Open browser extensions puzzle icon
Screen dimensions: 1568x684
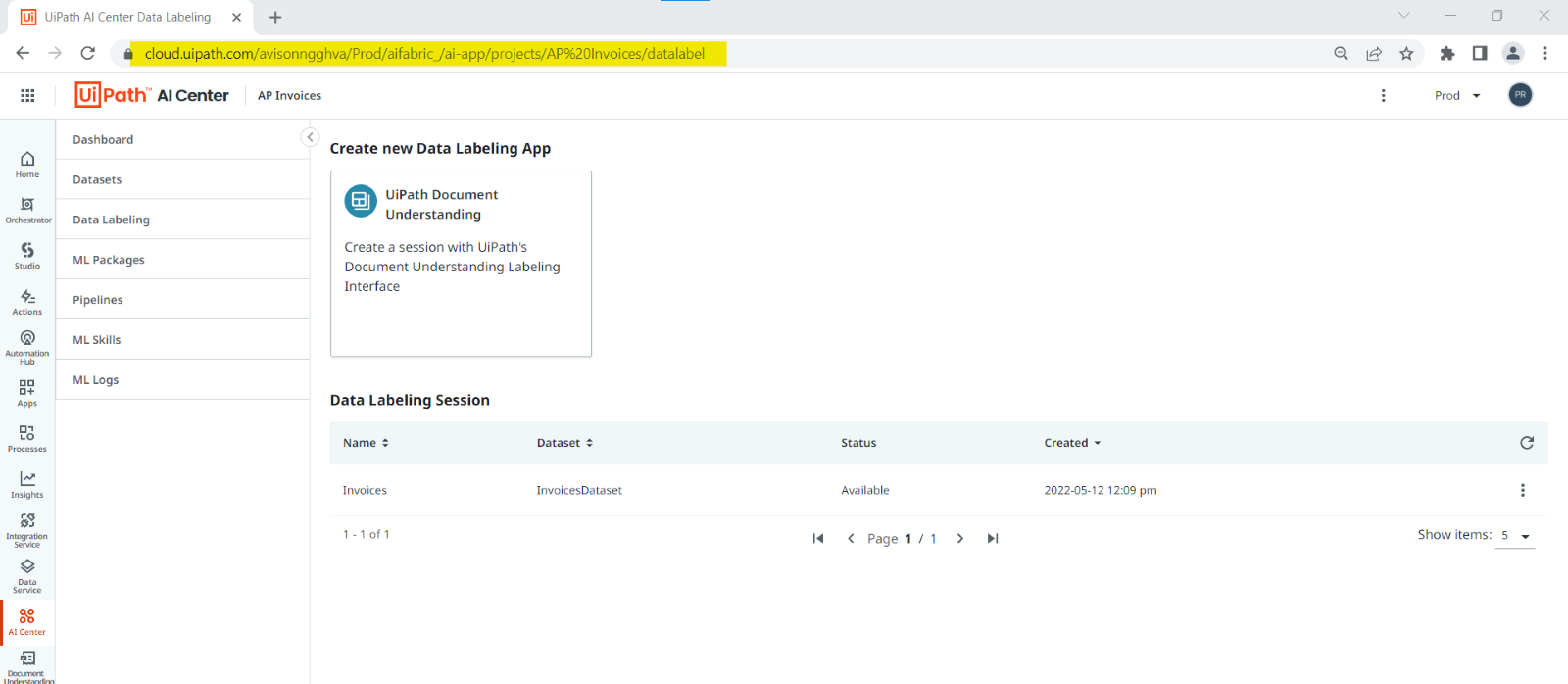tap(1447, 53)
